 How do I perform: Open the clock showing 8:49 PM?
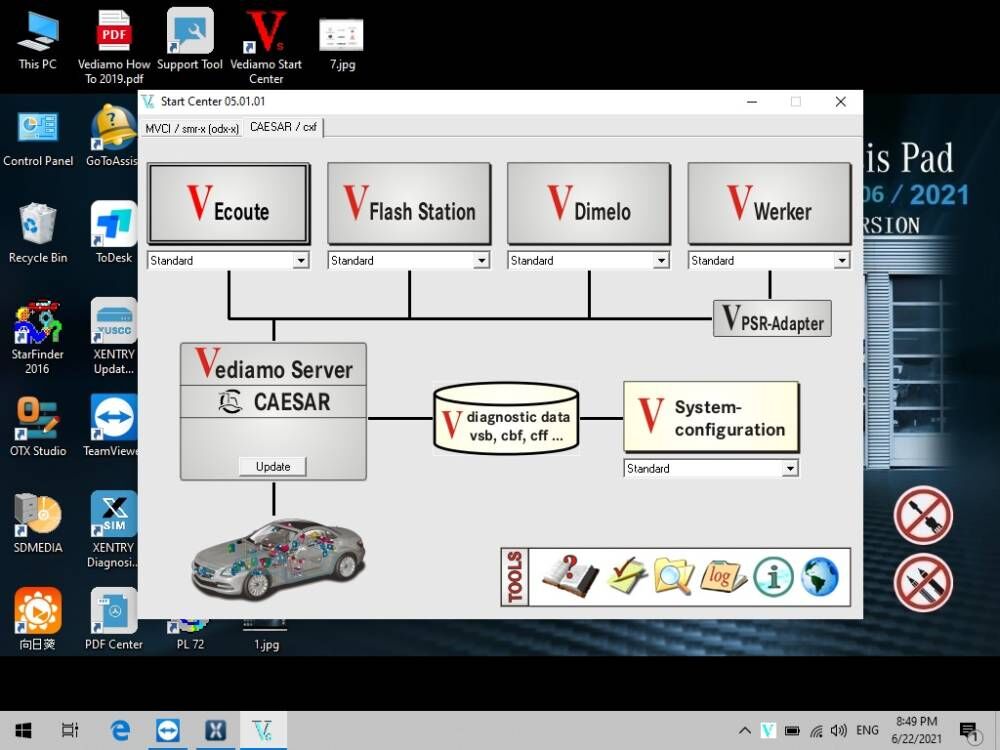point(916,730)
